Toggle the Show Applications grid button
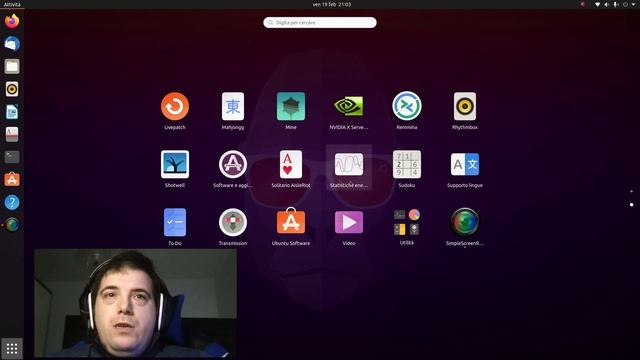The height and width of the screenshot is (360, 640). coord(12,348)
